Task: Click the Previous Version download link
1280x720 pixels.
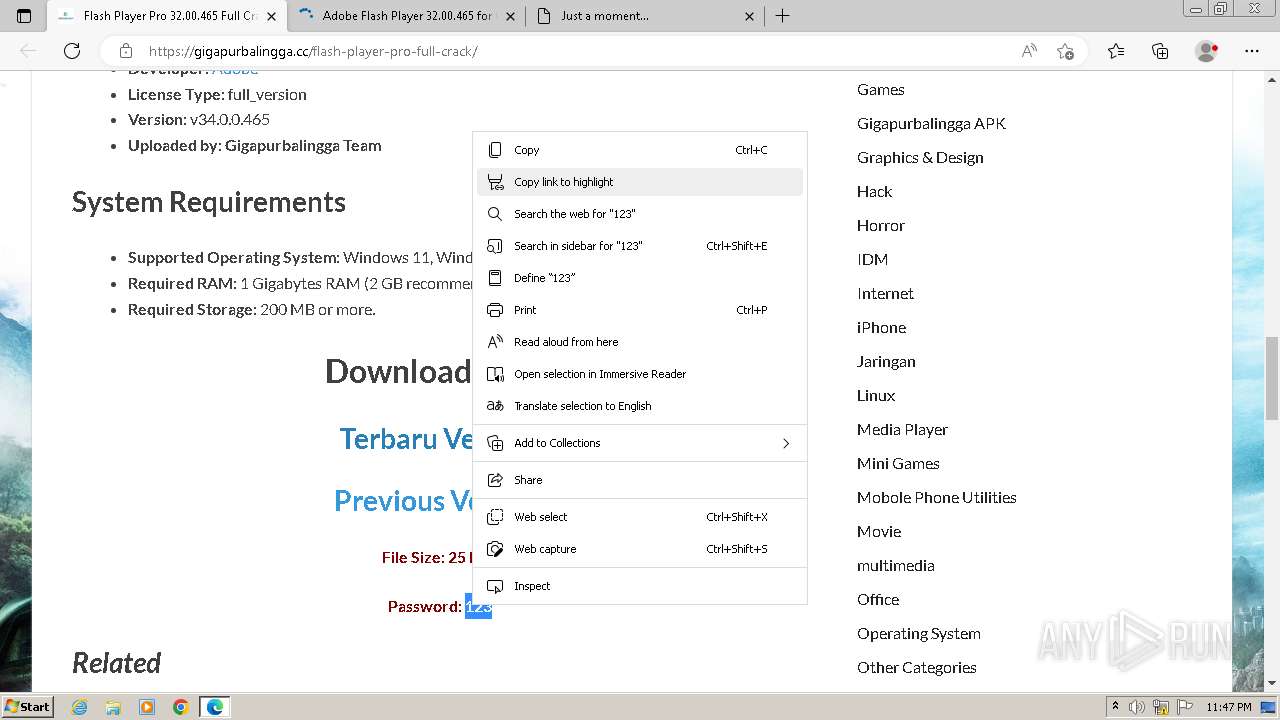Action: (403, 501)
